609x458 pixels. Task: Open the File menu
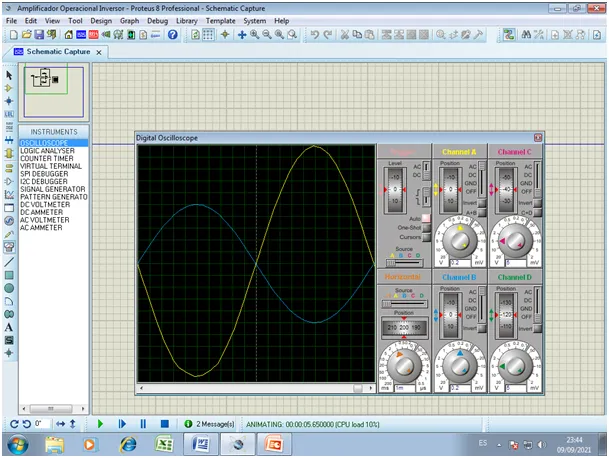click(x=11, y=21)
